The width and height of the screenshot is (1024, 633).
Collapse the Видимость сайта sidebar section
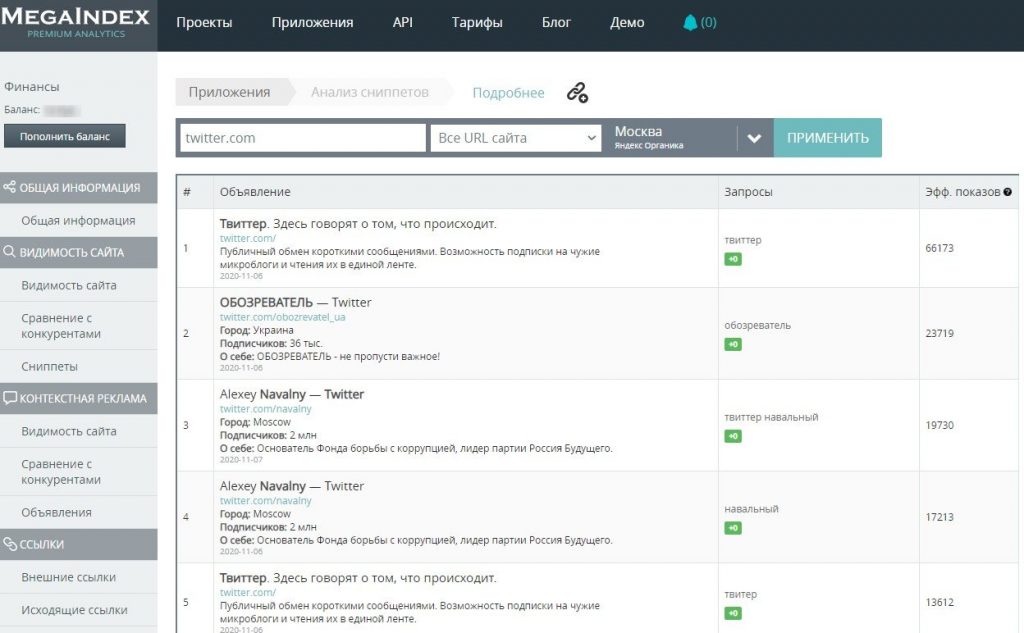(78, 253)
